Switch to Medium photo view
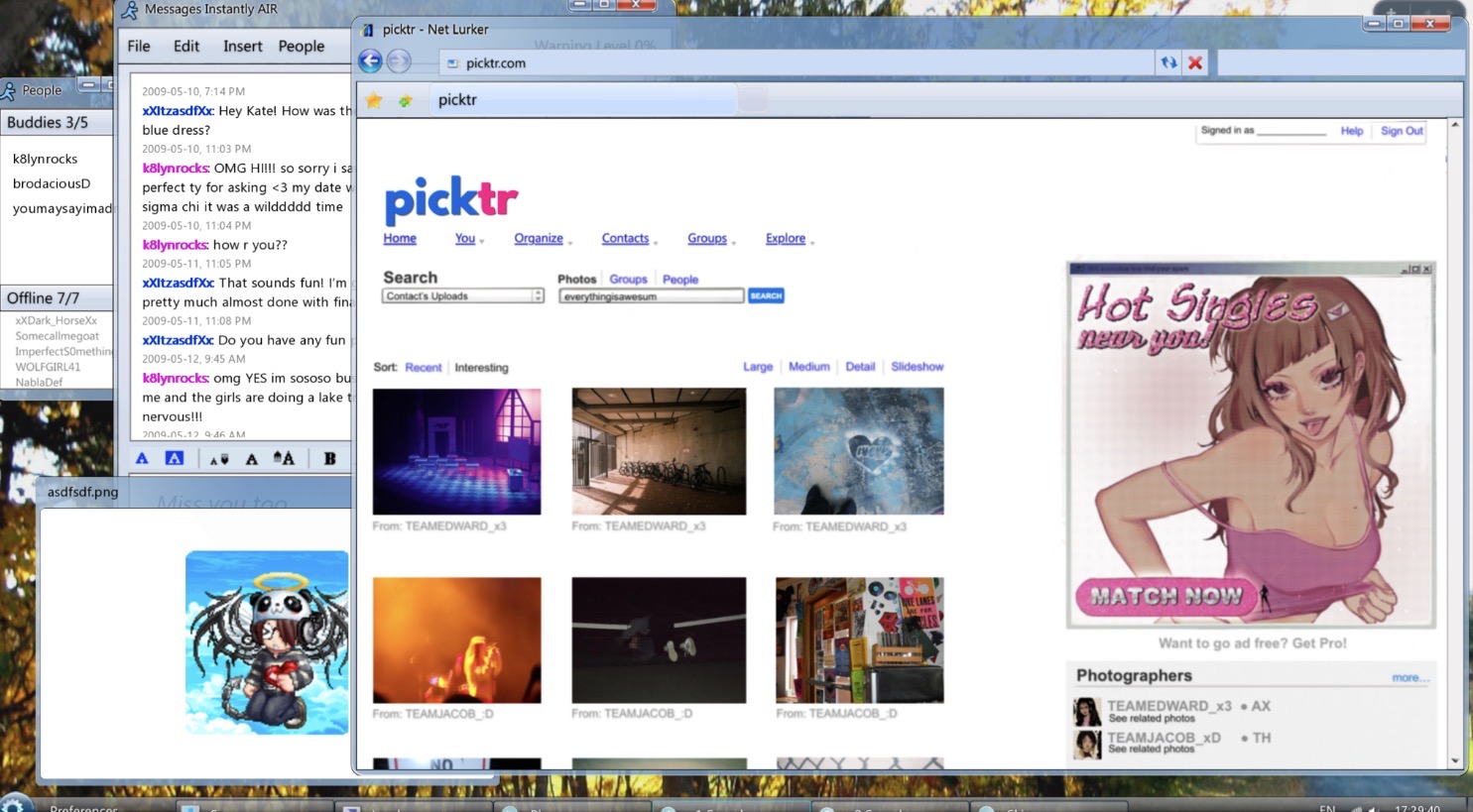 [808, 367]
